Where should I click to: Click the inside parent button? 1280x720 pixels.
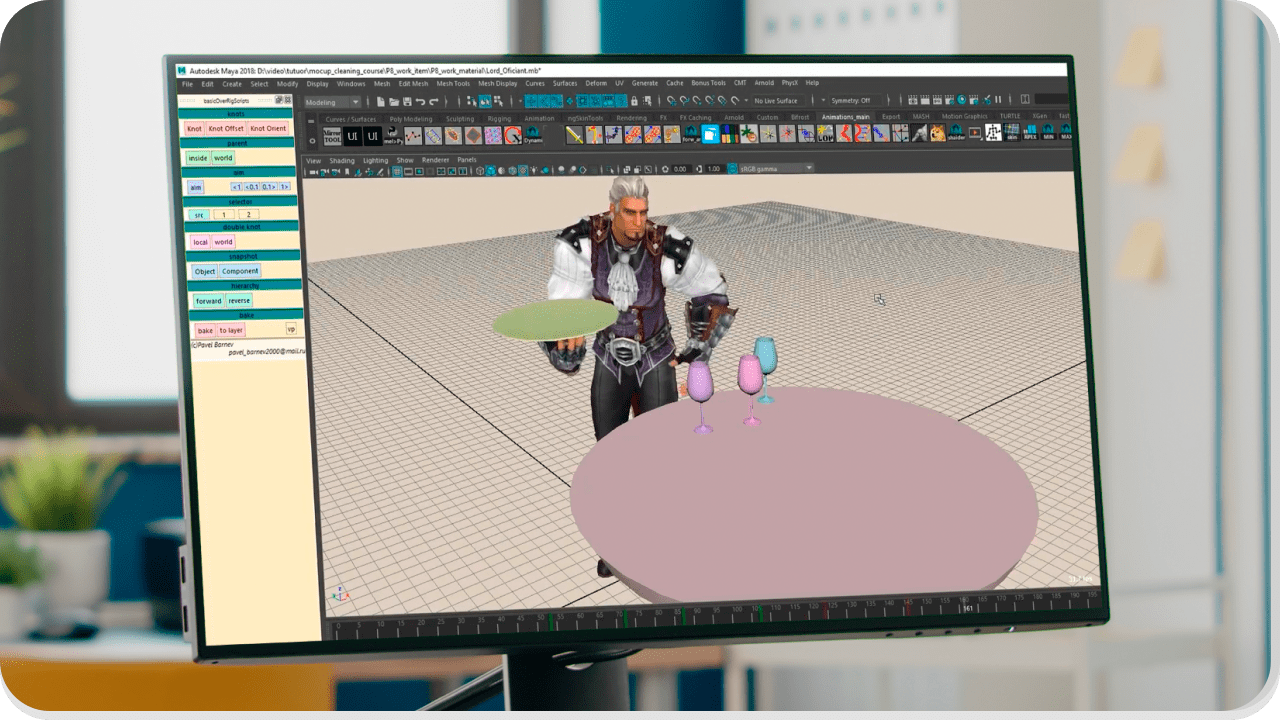pyautogui.click(x=198, y=158)
